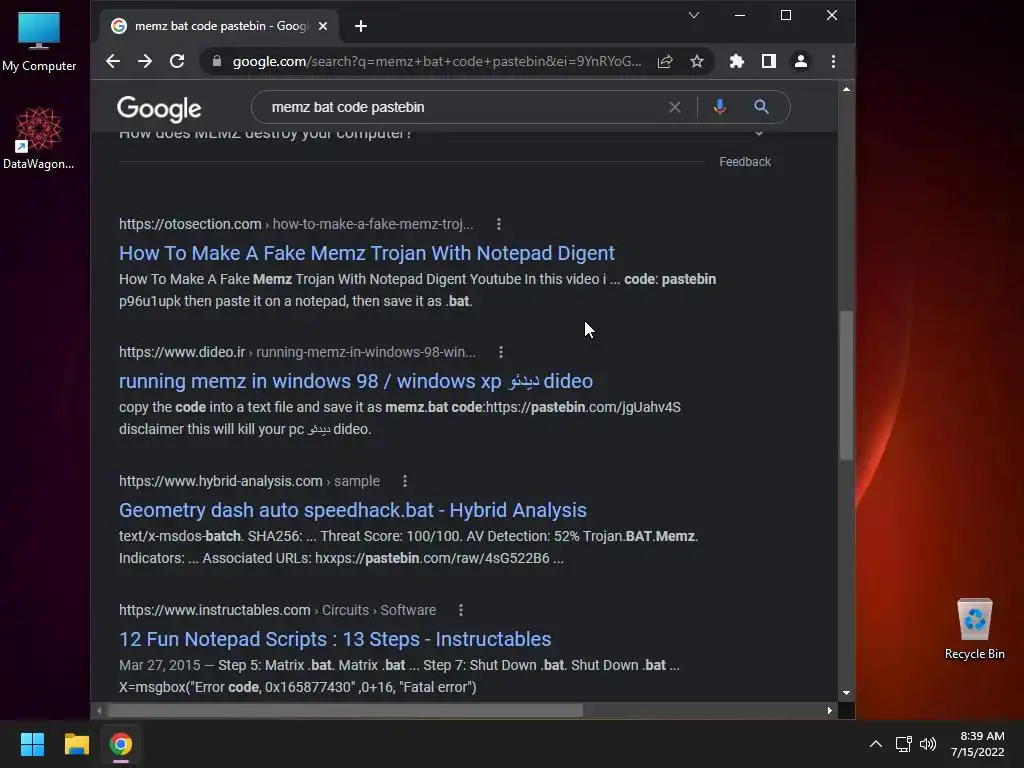This screenshot has width=1024, height=768.
Task: Open the Extensions puzzle icon
Action: pyautogui.click(x=737, y=61)
